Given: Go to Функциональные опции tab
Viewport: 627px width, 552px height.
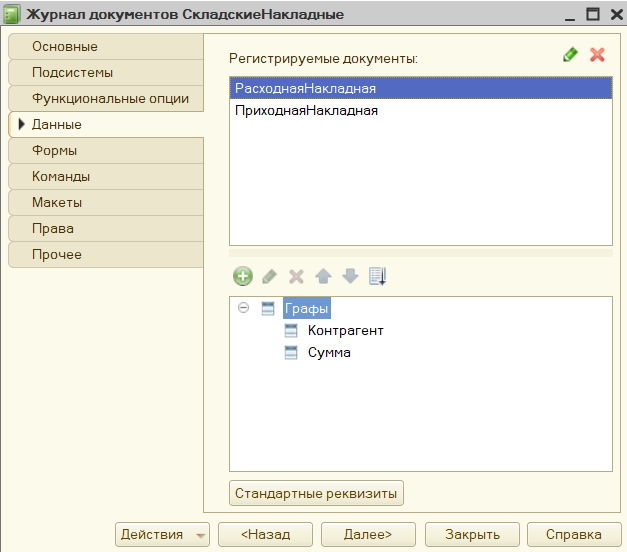Looking at the screenshot, I should click(106, 98).
